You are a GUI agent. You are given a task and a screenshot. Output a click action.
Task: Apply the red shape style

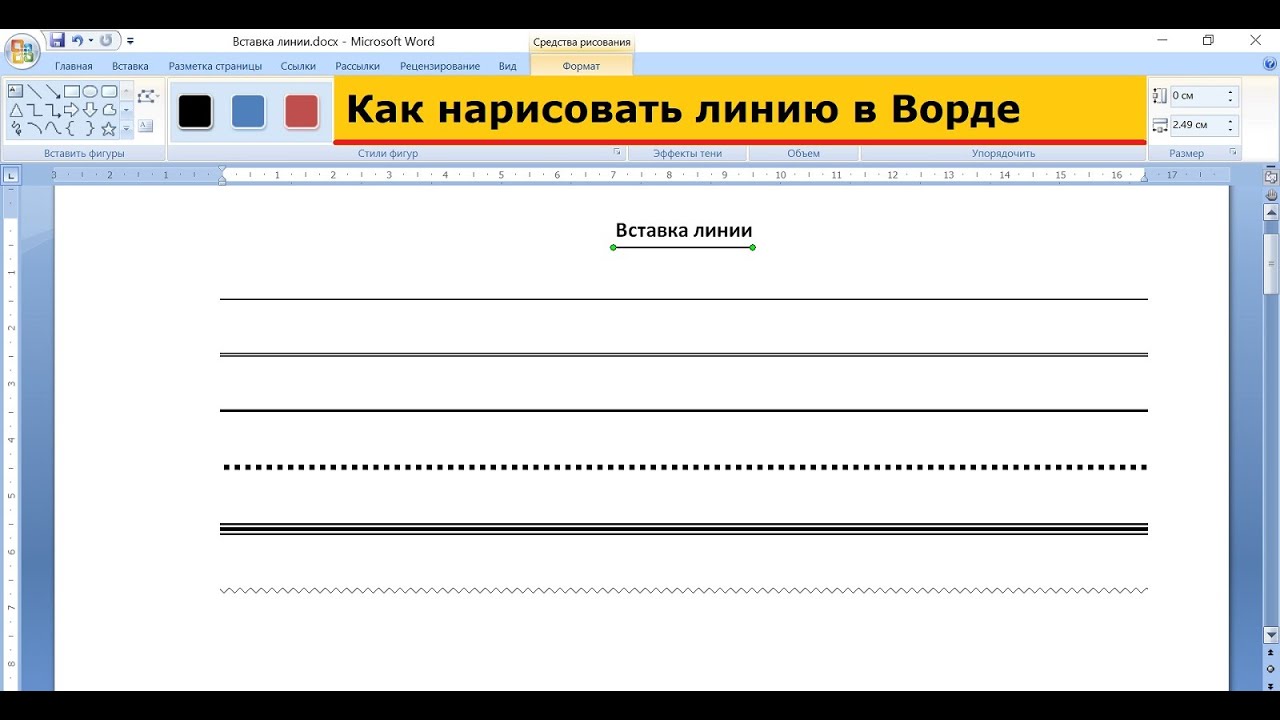point(301,112)
